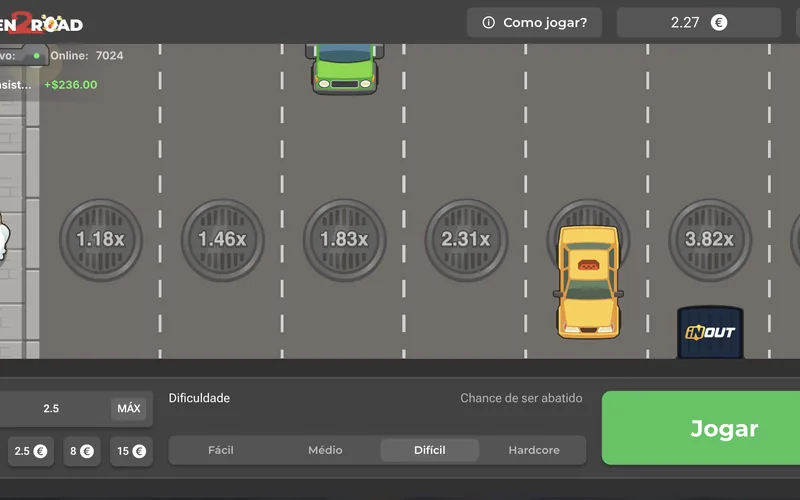
Task: Select Fácil difficulty
Action: tap(221, 450)
